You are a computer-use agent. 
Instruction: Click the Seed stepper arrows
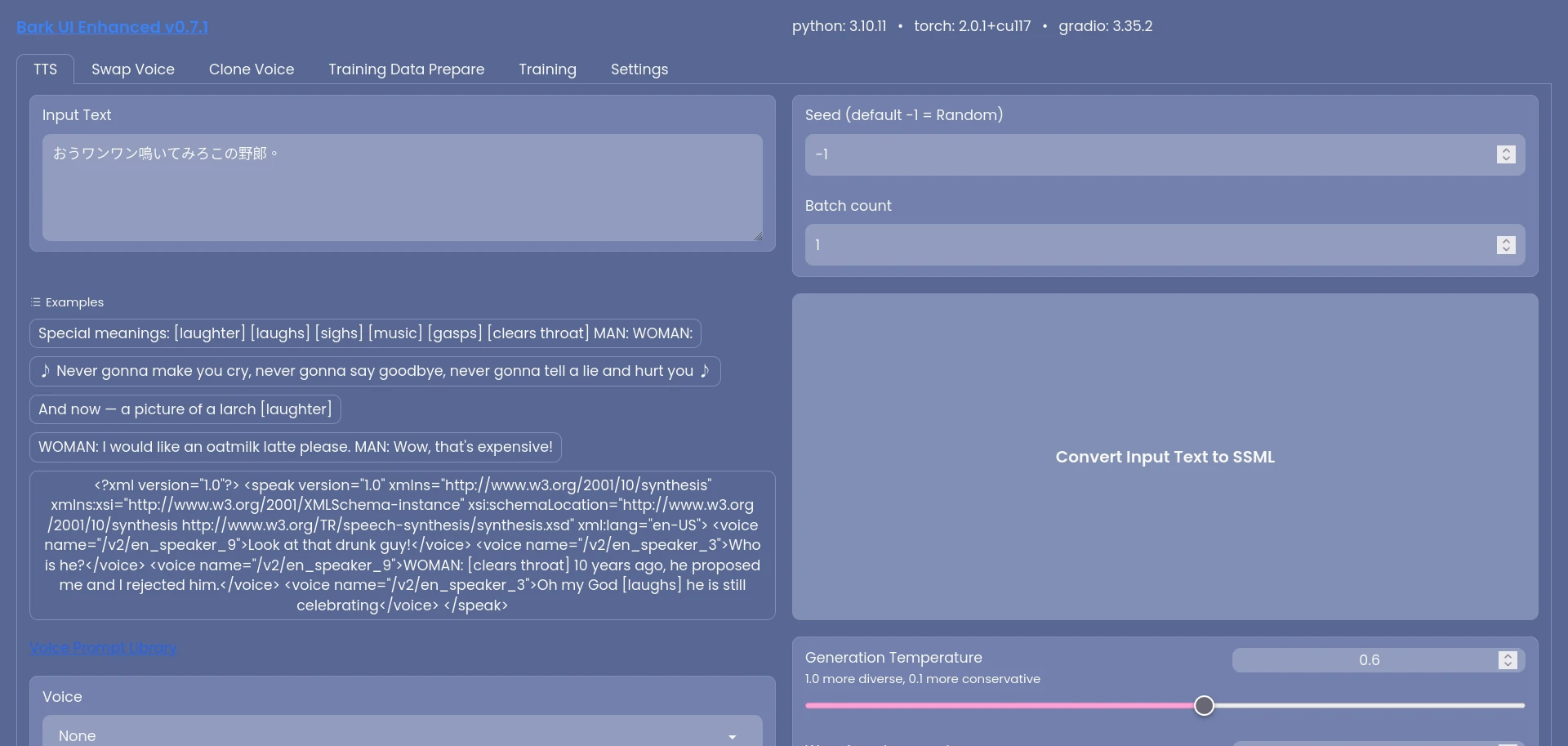(x=1506, y=154)
